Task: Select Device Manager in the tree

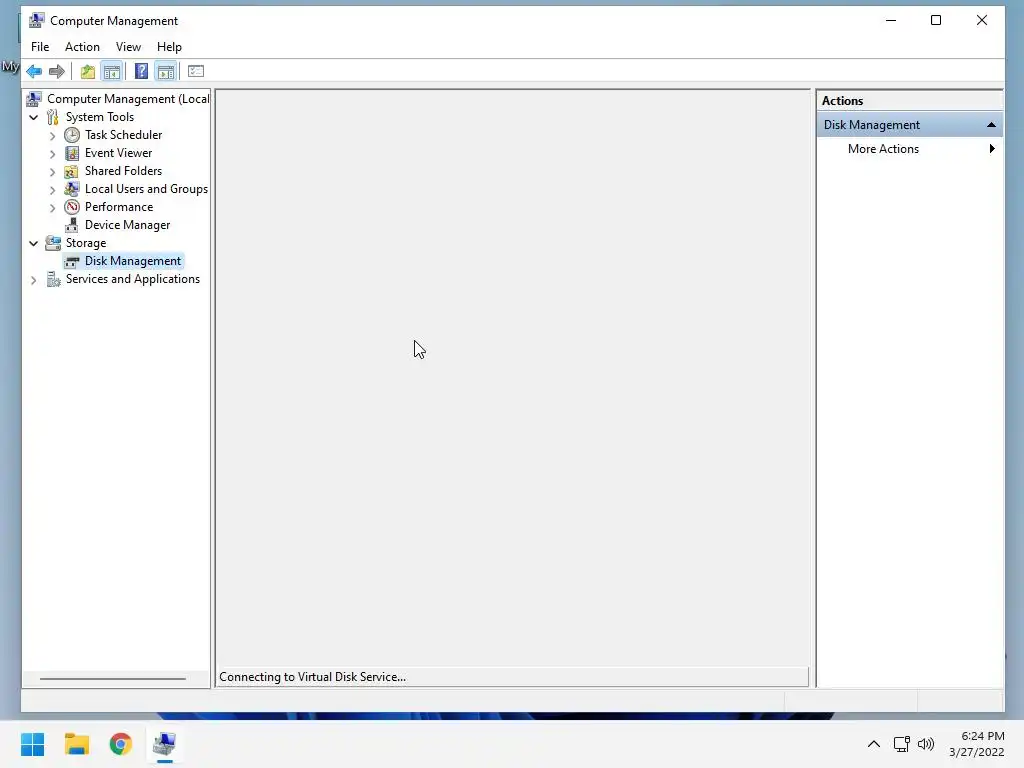Action: pyautogui.click(x=127, y=225)
